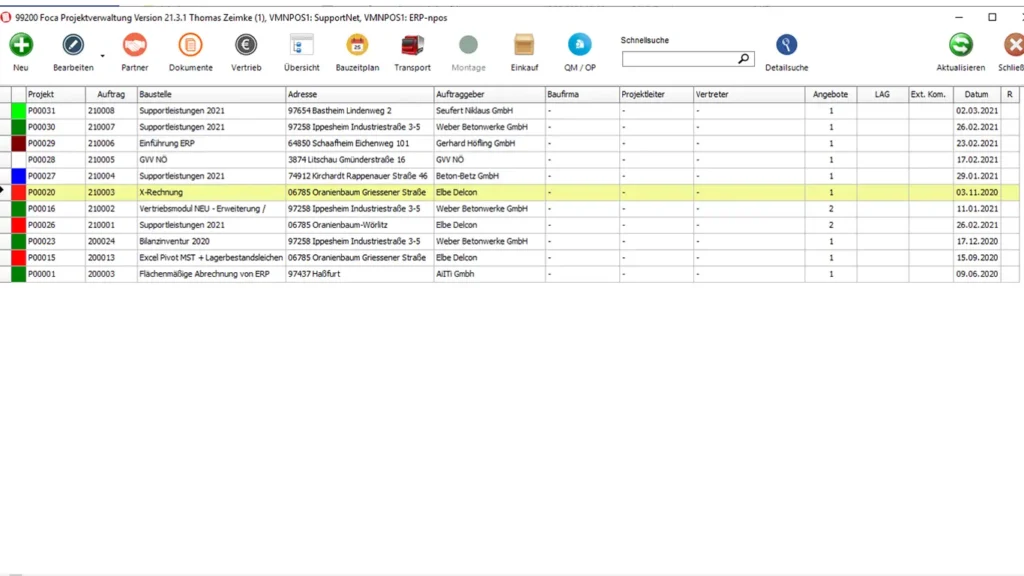Screen dimensions: 1024x576
Task: Sort by the Datum column header
Action: (976, 94)
